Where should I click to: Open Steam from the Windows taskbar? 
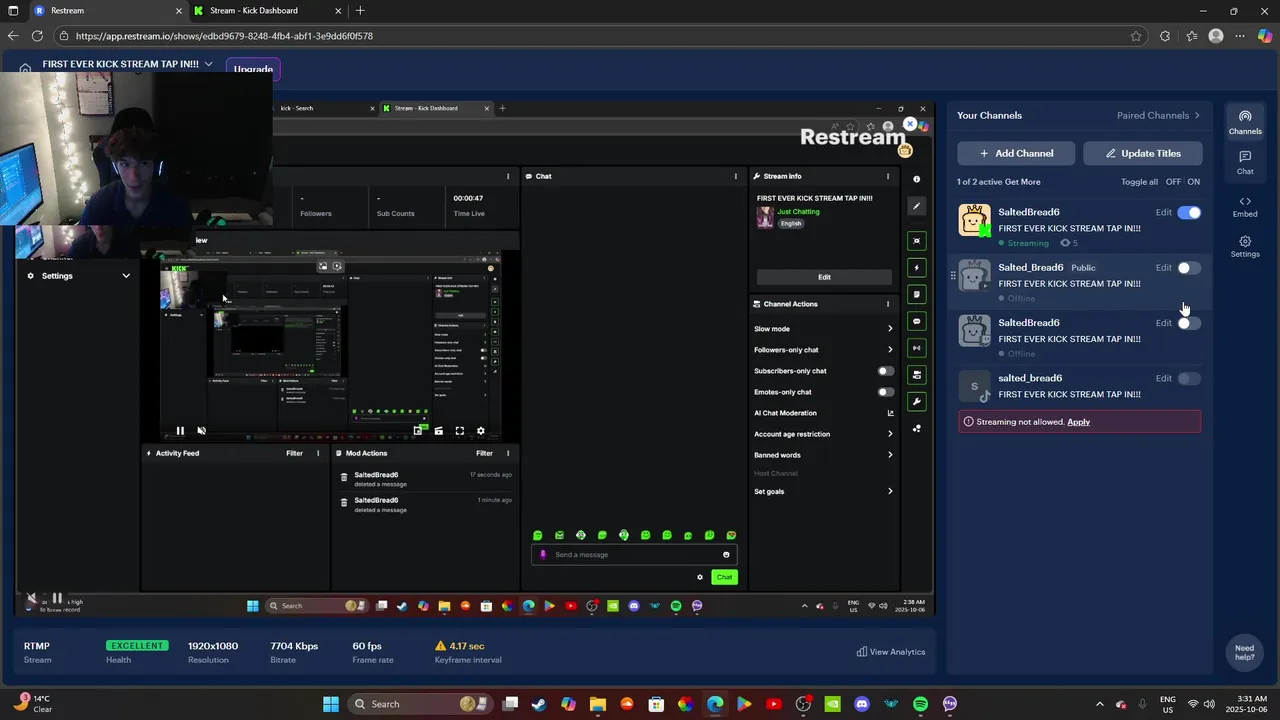(539, 704)
